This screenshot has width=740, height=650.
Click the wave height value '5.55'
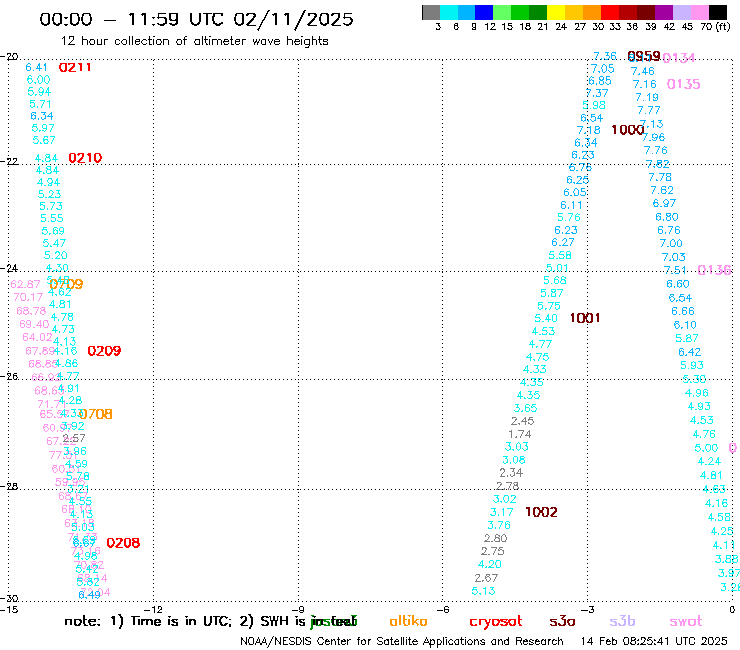51,218
